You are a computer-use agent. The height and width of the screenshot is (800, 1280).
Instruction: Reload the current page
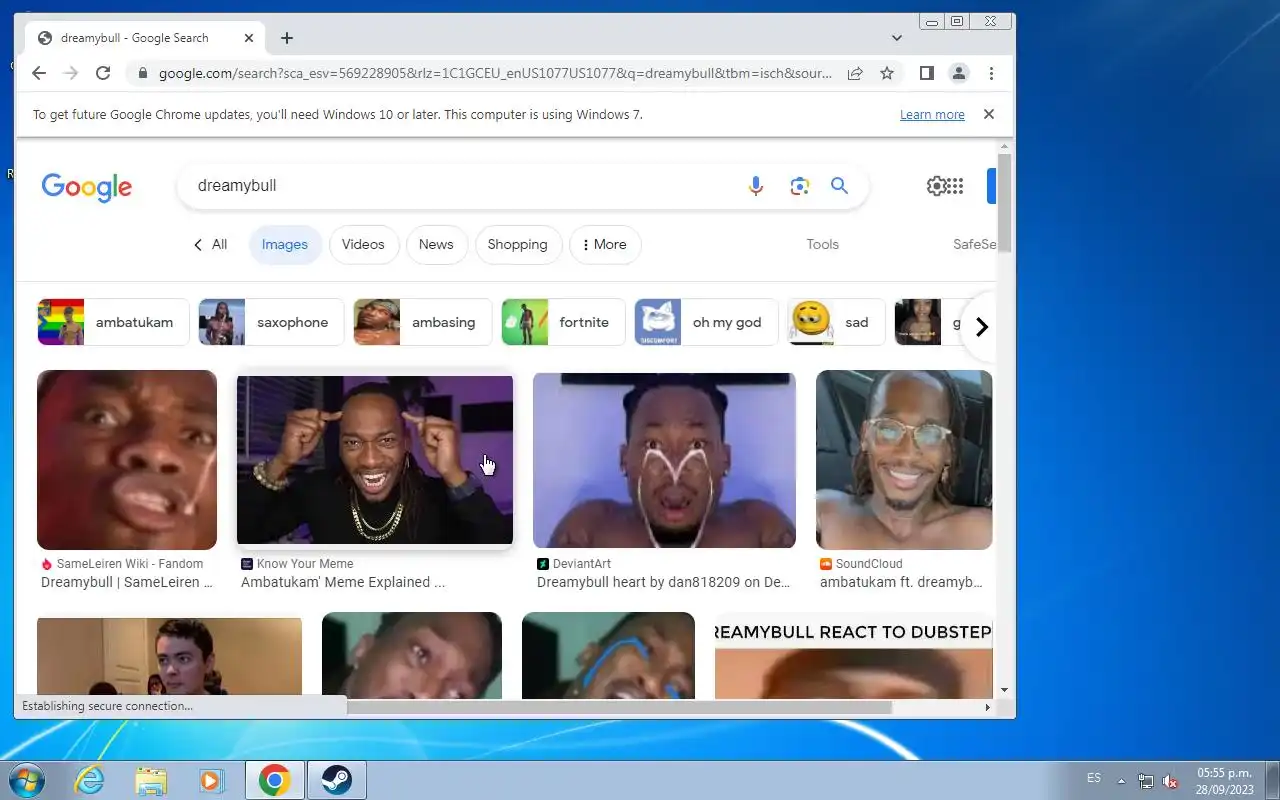pos(102,73)
